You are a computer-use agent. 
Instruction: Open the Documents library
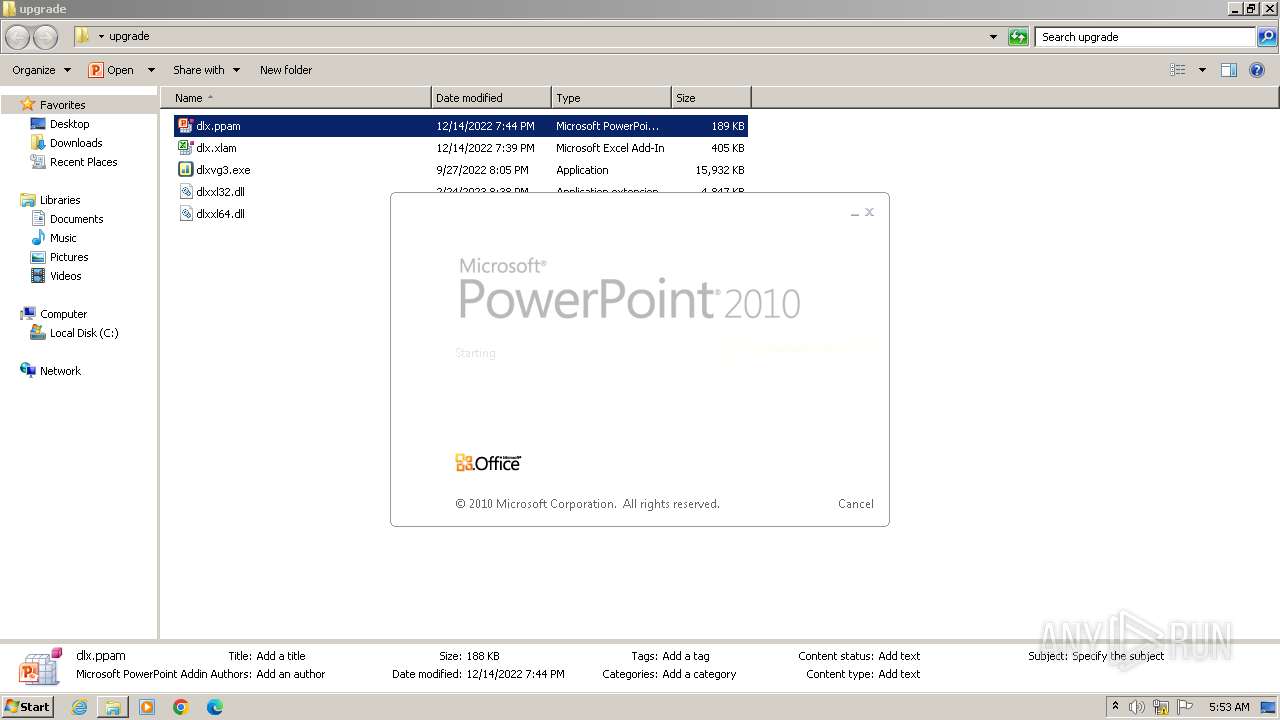pos(76,219)
